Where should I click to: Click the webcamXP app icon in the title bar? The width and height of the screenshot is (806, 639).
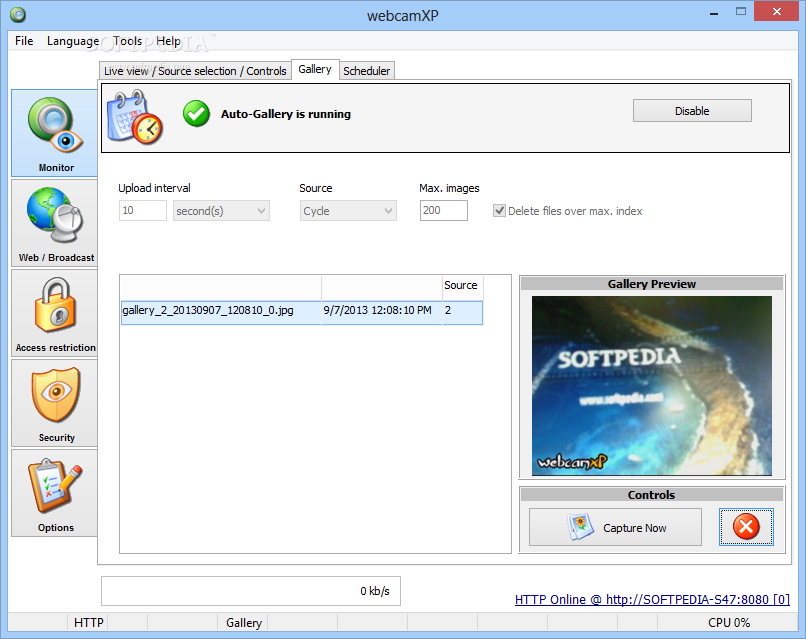(18, 15)
